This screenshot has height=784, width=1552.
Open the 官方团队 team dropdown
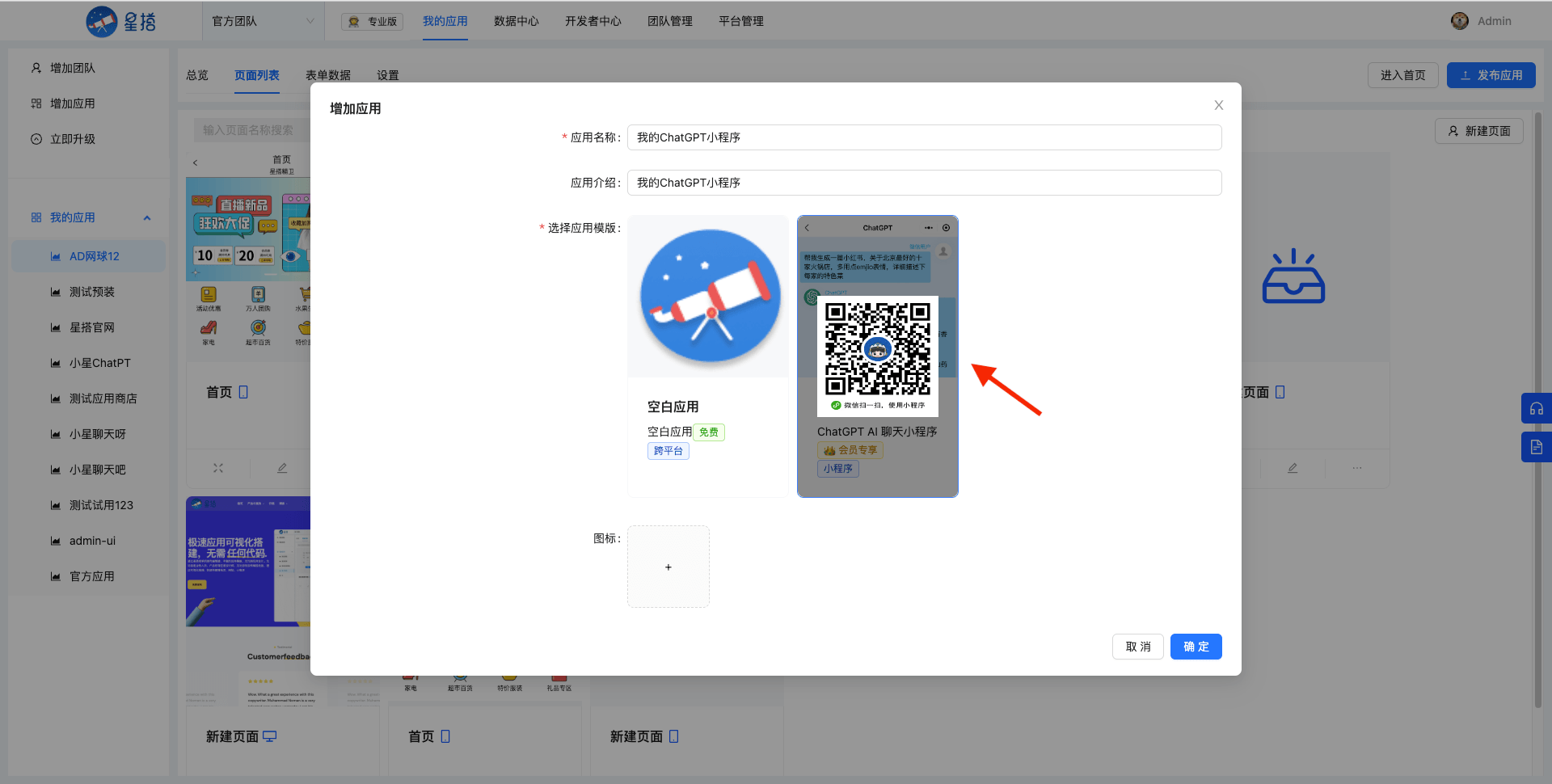tap(264, 21)
